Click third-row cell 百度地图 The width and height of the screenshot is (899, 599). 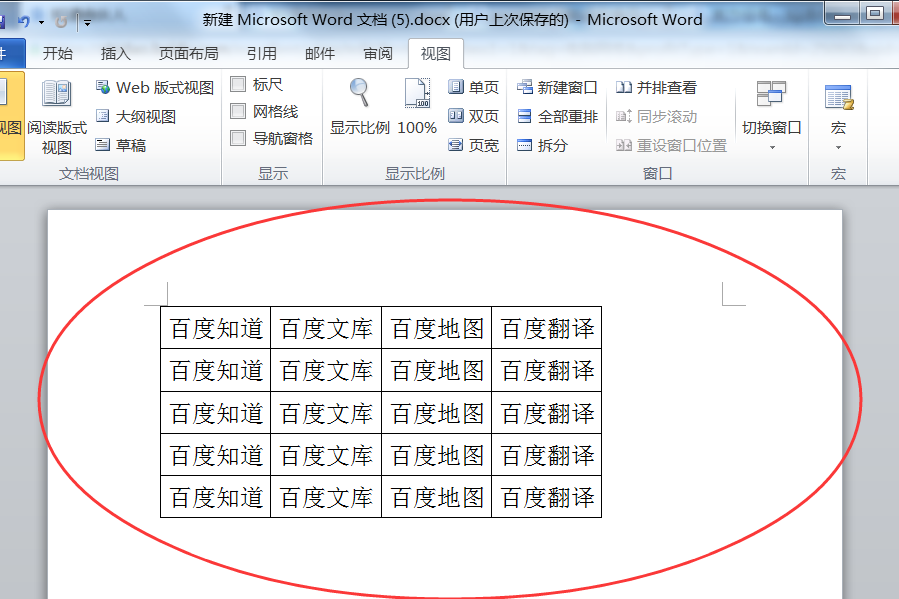(436, 413)
